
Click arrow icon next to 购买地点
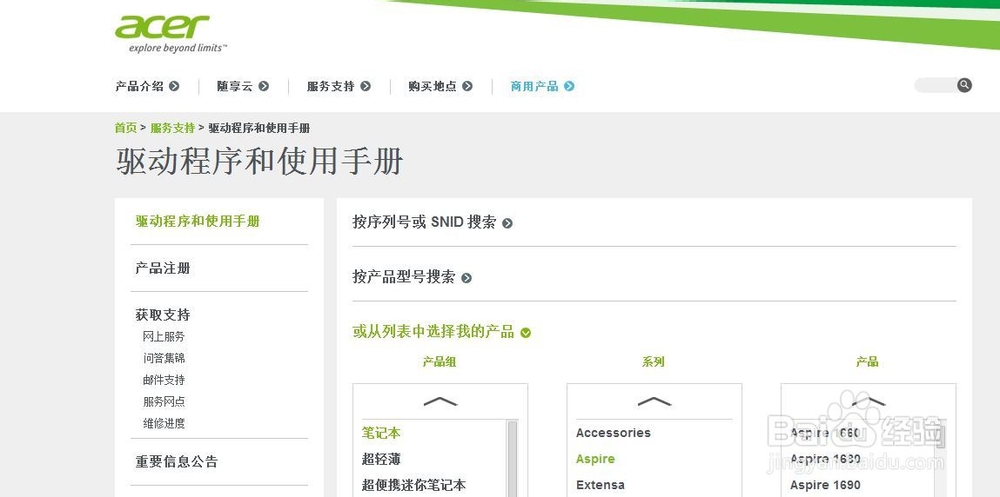pos(467,86)
